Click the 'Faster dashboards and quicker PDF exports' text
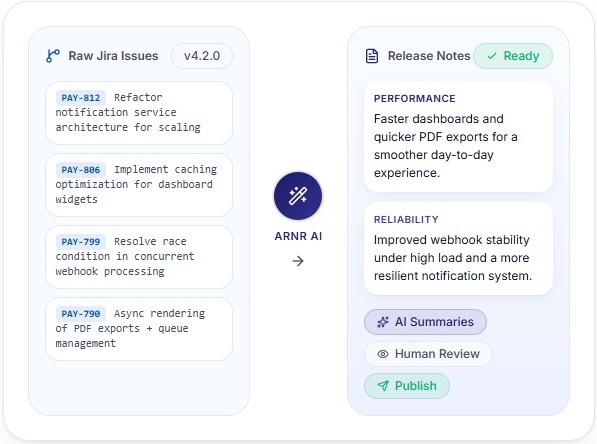The image size is (597, 444). (445, 146)
